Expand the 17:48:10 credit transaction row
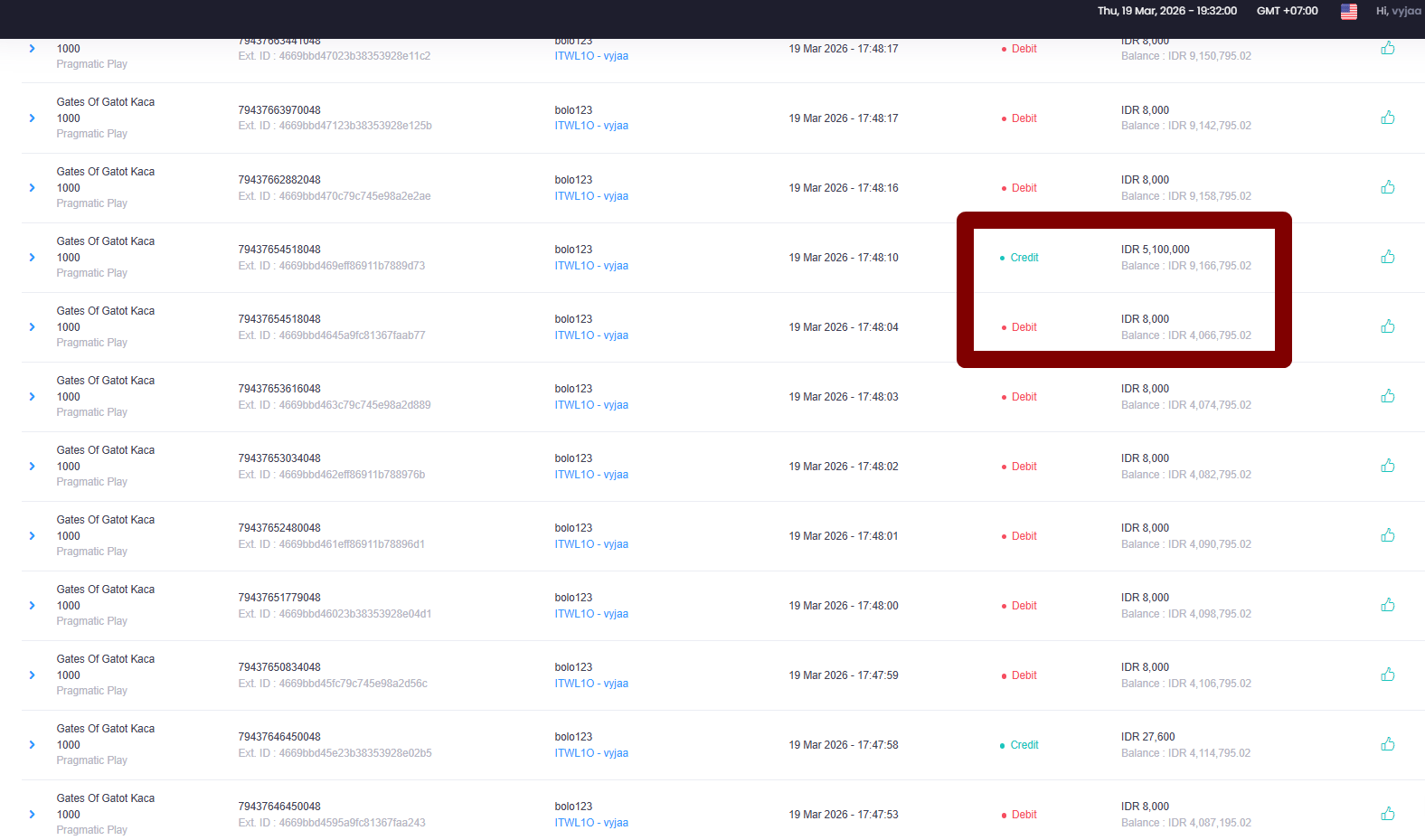 pos(33,258)
